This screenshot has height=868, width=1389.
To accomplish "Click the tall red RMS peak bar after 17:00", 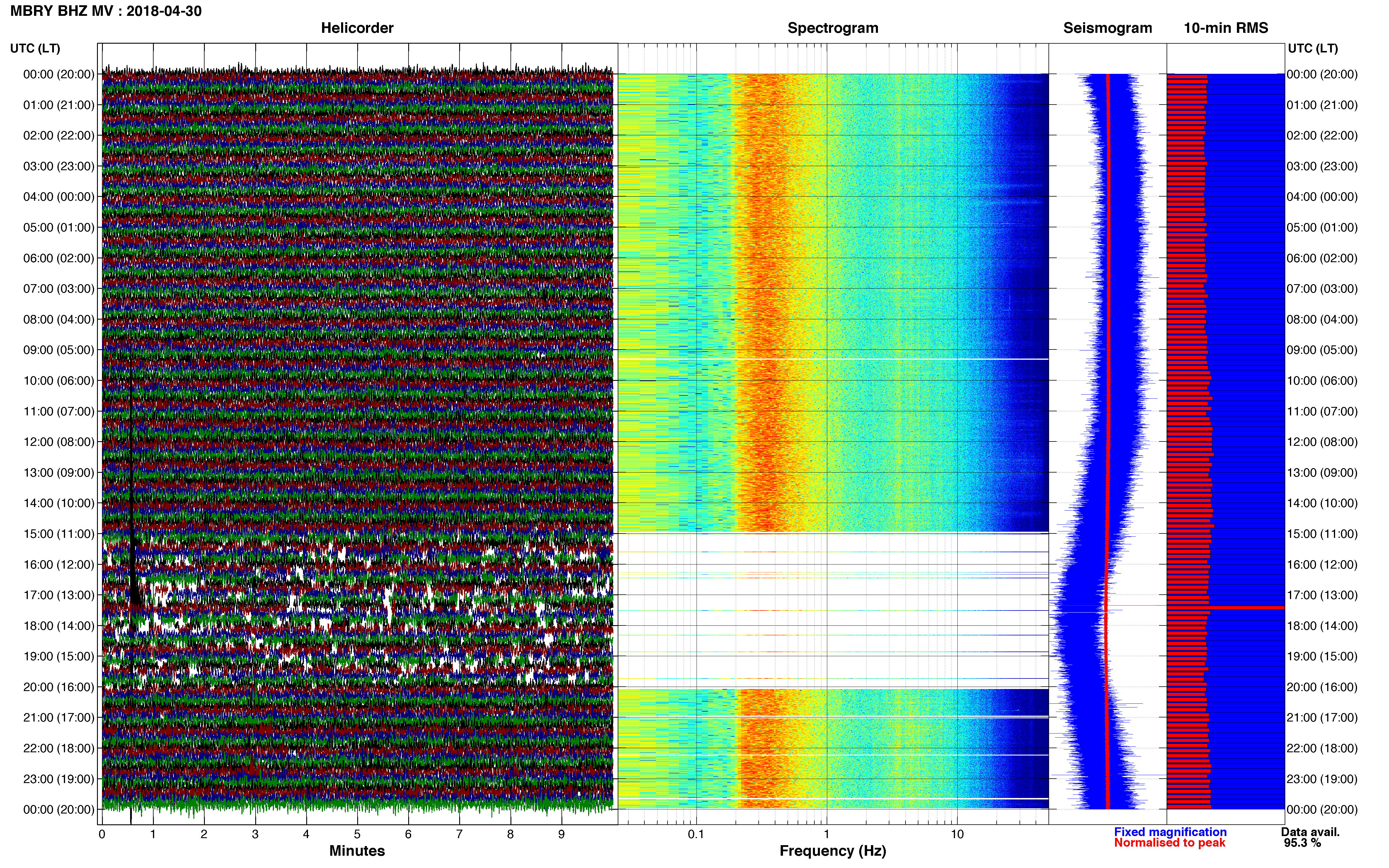I will click(1225, 607).
